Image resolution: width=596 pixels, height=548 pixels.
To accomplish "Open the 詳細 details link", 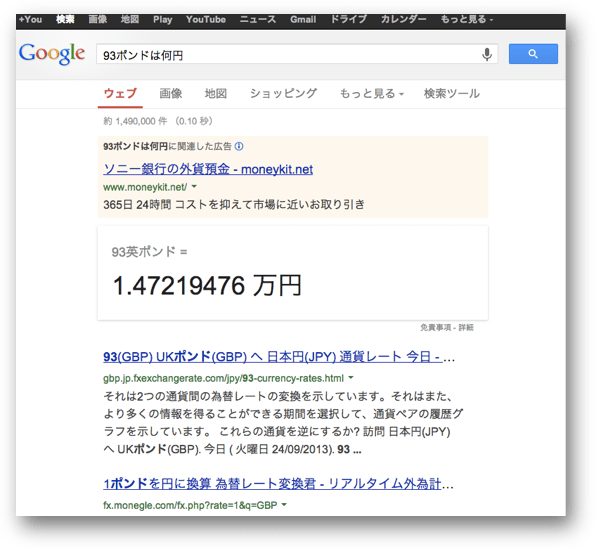I will point(466,328).
